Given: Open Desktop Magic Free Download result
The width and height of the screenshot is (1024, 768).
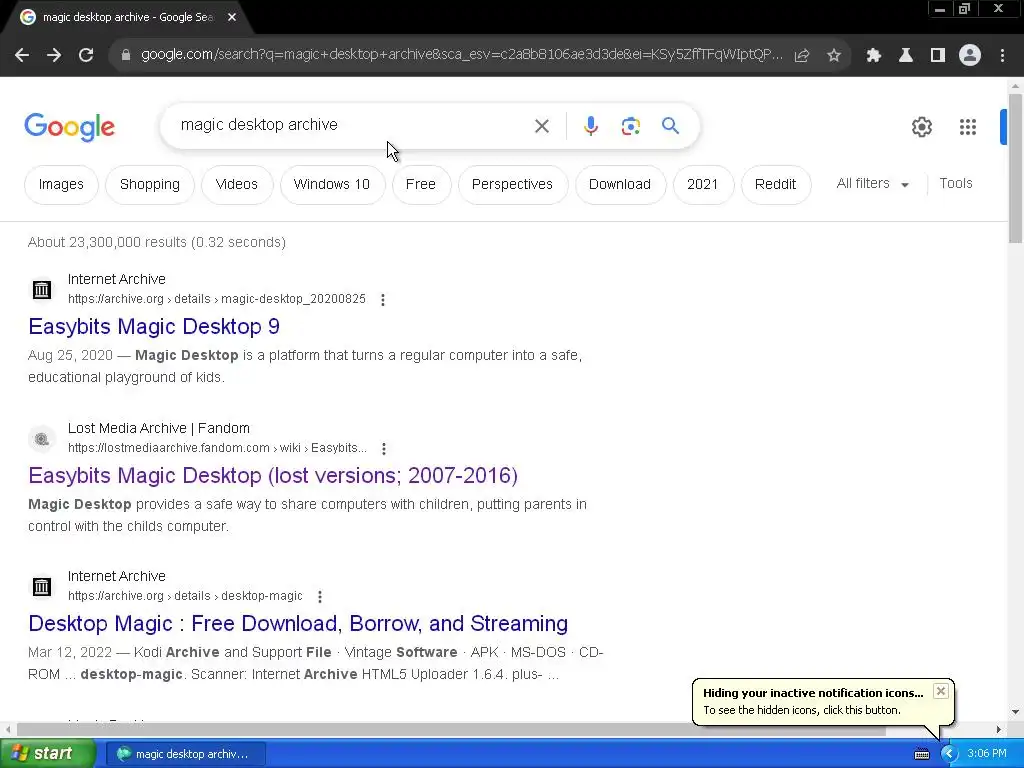Looking at the screenshot, I should point(298,624).
